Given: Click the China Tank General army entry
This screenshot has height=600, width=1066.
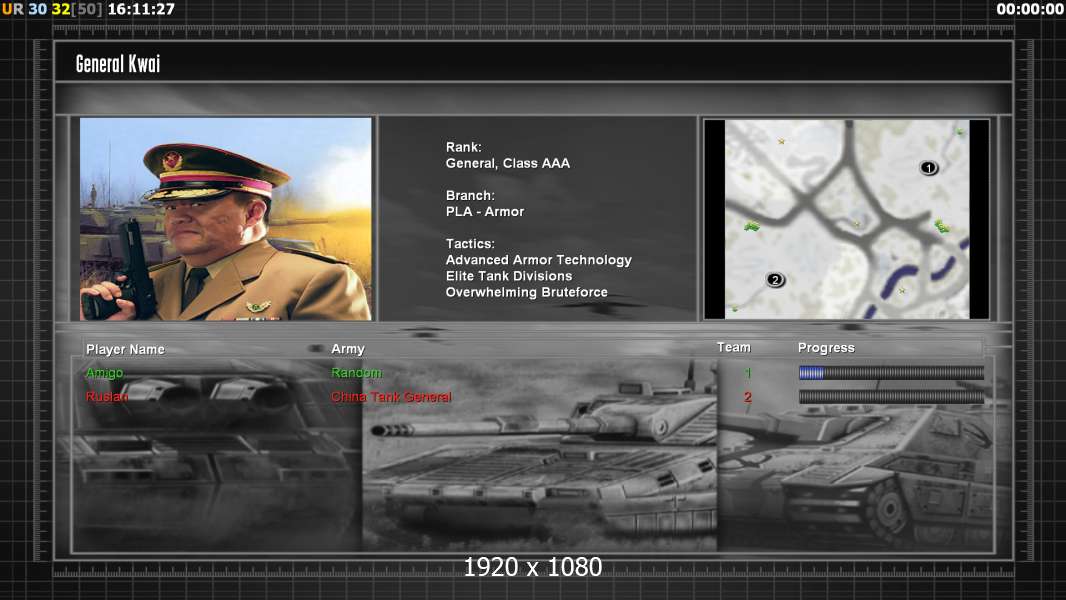Looking at the screenshot, I should point(391,397).
